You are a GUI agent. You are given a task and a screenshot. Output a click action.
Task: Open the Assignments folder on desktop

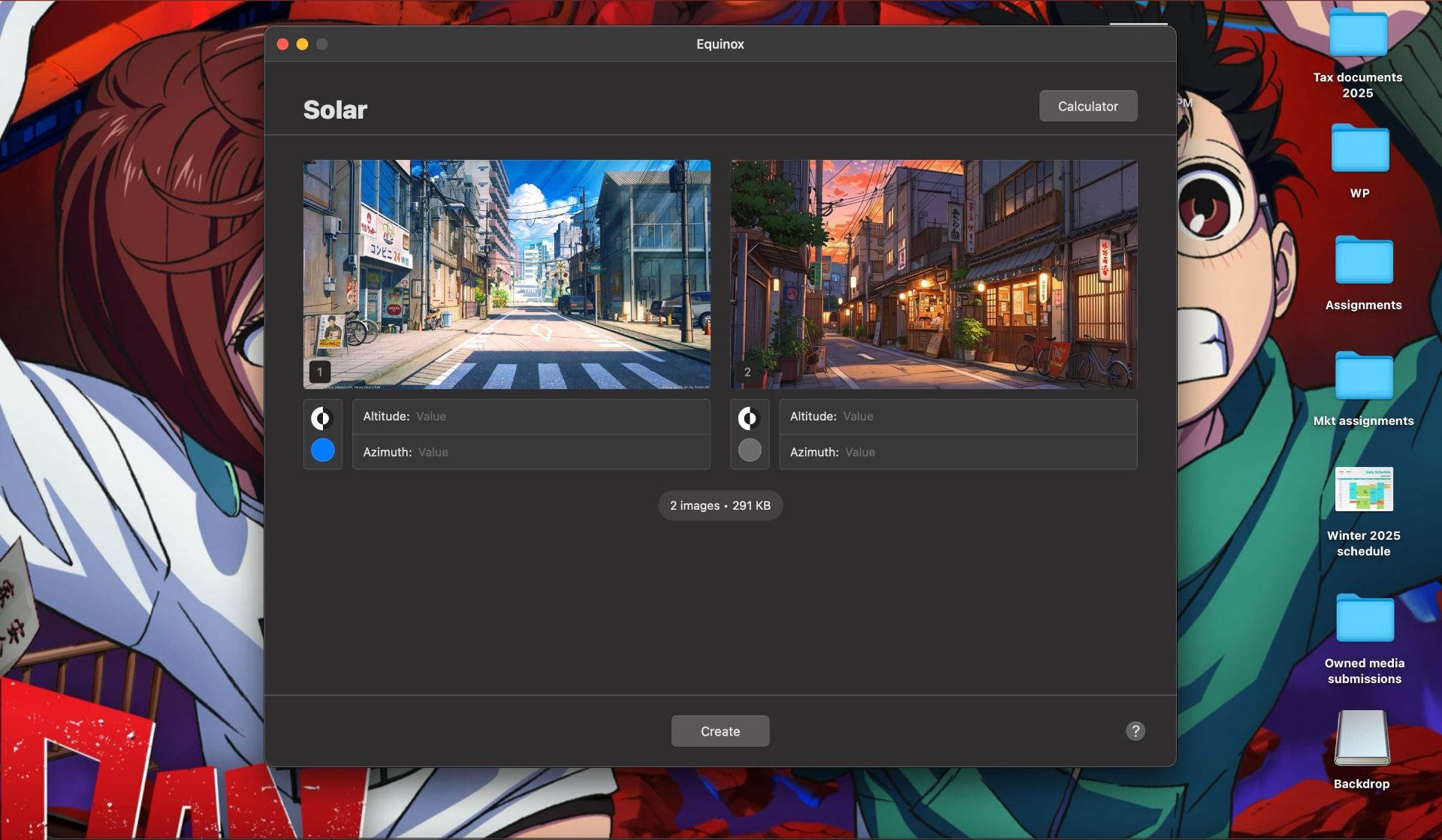point(1362,261)
